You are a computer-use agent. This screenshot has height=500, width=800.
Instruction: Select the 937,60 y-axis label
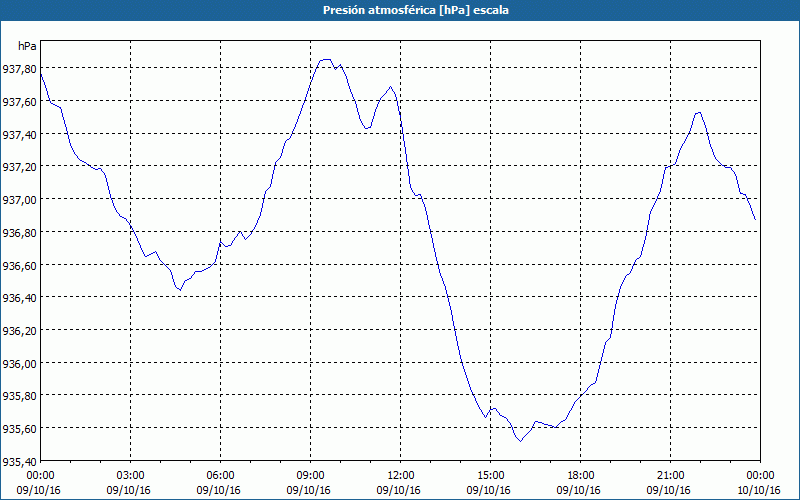click(x=19, y=102)
